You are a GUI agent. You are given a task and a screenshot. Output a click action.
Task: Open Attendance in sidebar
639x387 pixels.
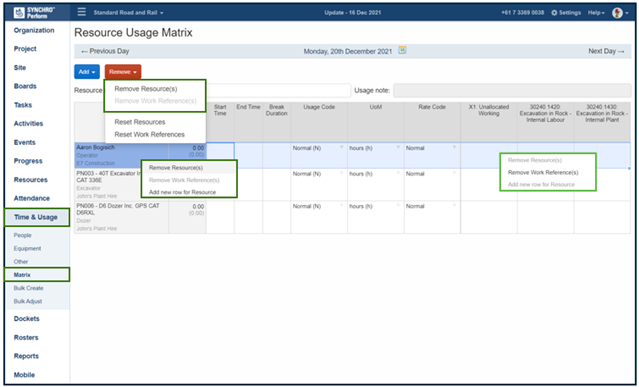click(32, 198)
